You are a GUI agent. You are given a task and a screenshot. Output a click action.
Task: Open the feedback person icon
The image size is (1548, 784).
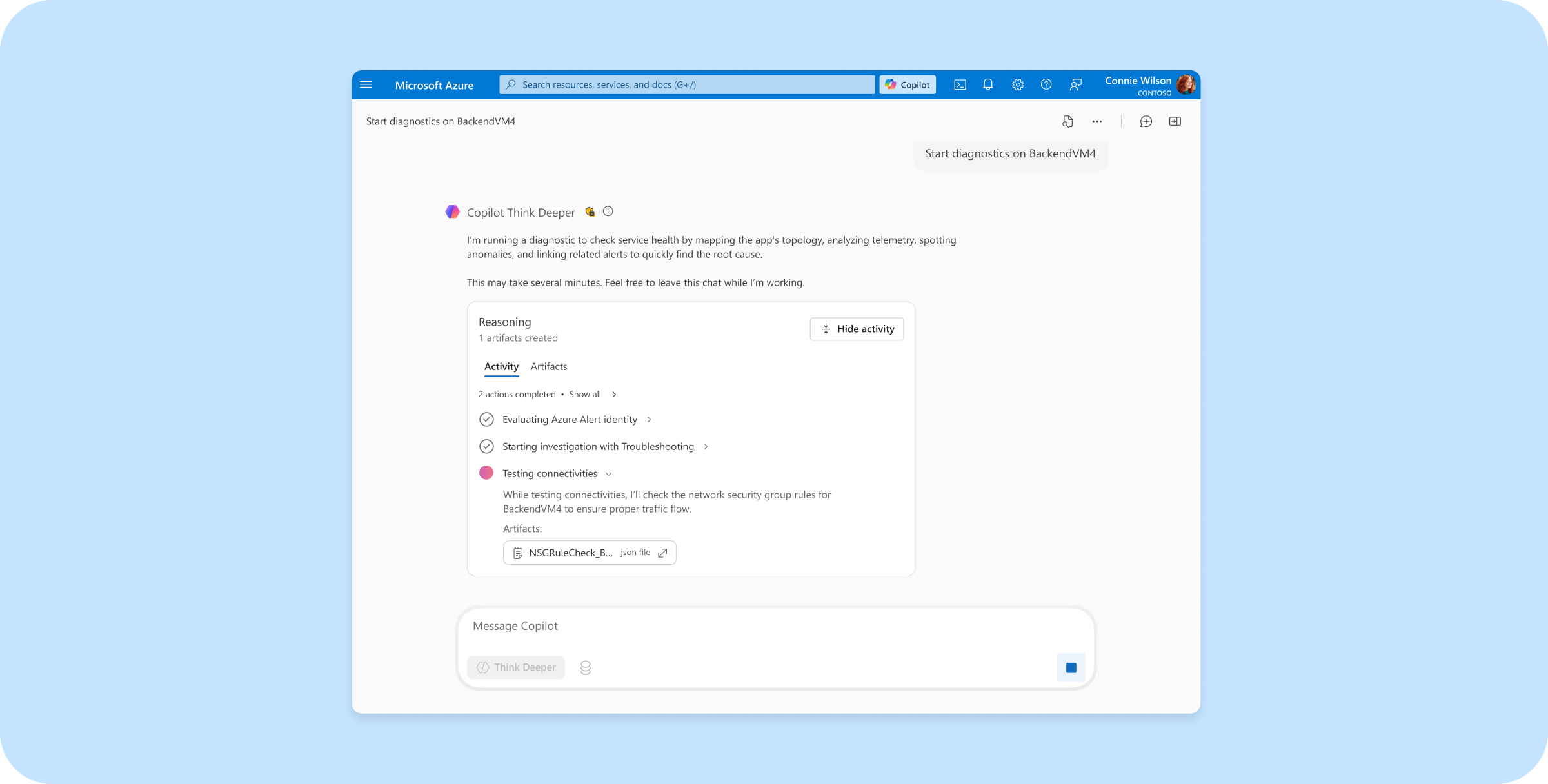[x=1075, y=84]
